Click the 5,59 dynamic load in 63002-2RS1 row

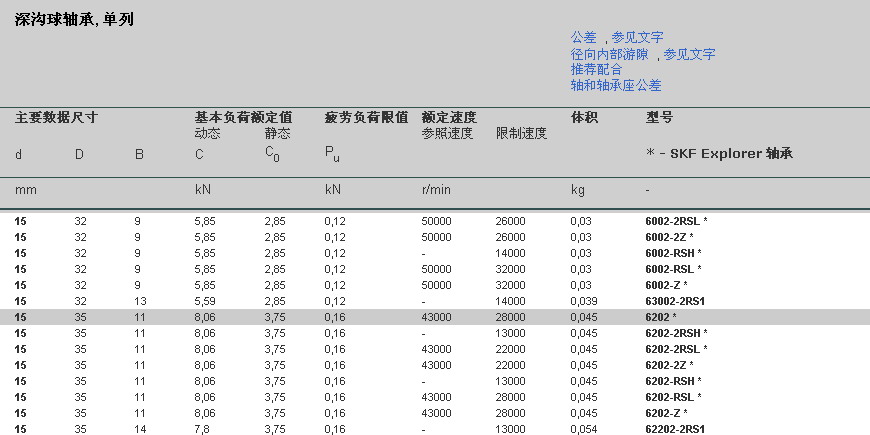coord(204,301)
